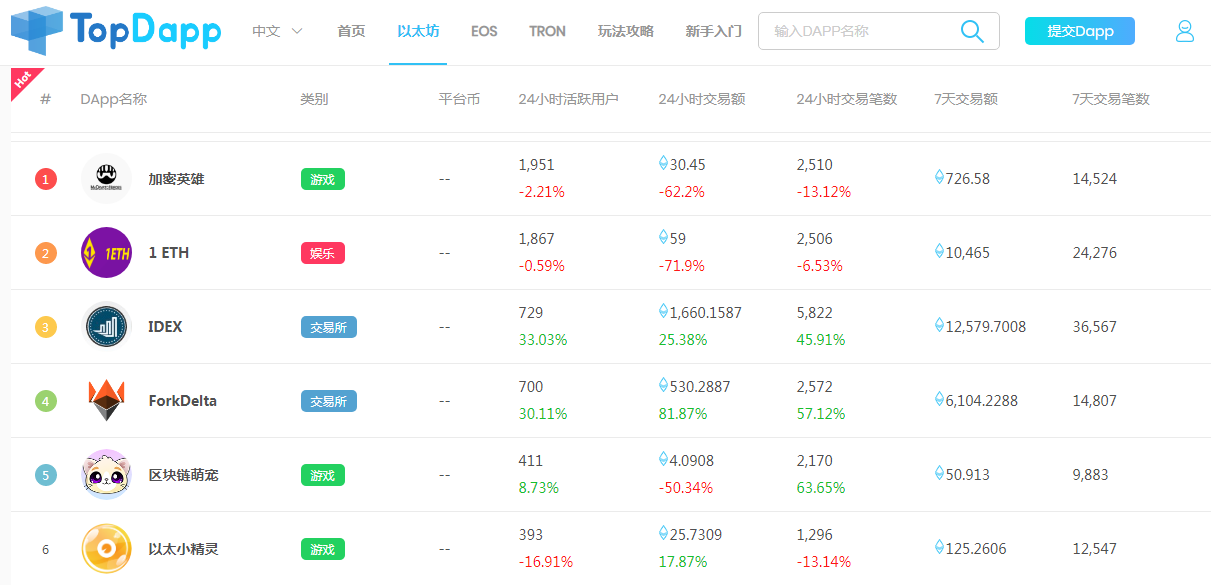Click the blue rank 5 badge
This screenshot has height=585, width=1211.
[x=46, y=475]
